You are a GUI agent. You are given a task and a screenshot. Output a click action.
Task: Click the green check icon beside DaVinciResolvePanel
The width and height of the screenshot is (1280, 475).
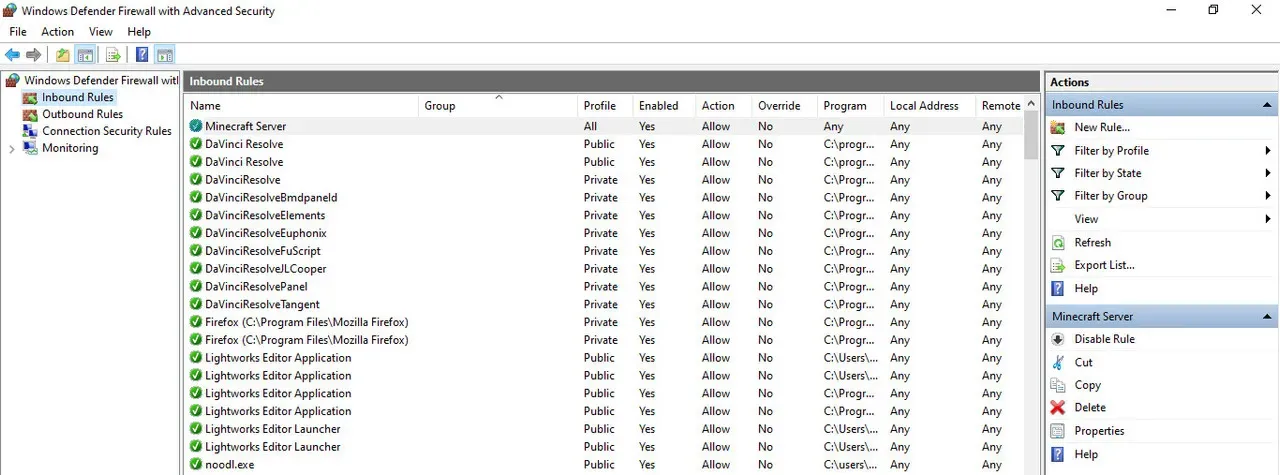pyautogui.click(x=196, y=286)
